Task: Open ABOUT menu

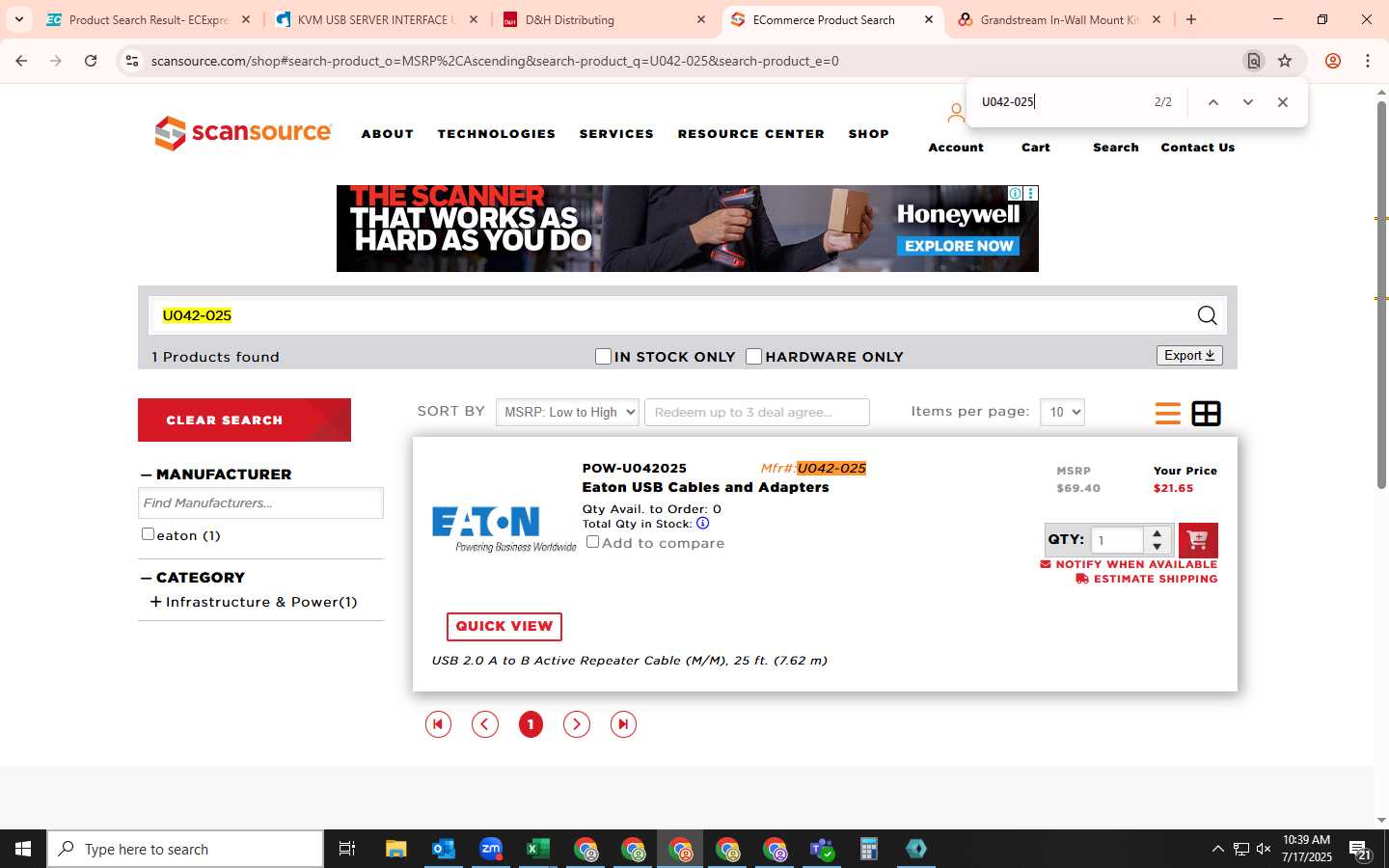Action: pos(388,134)
